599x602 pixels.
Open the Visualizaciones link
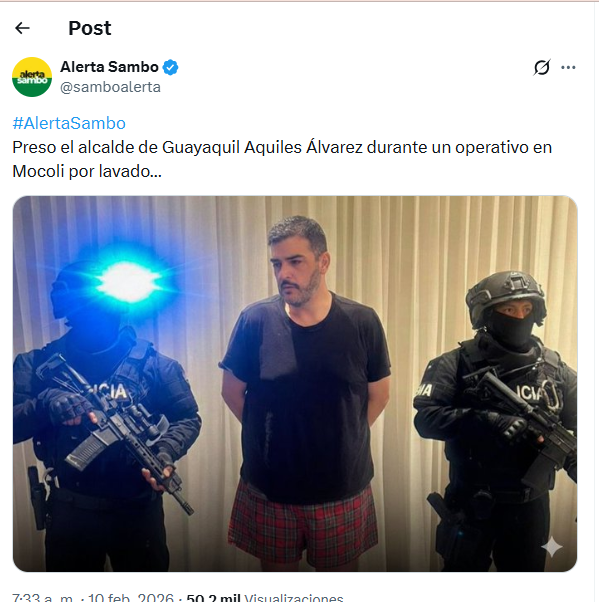(x=294, y=597)
